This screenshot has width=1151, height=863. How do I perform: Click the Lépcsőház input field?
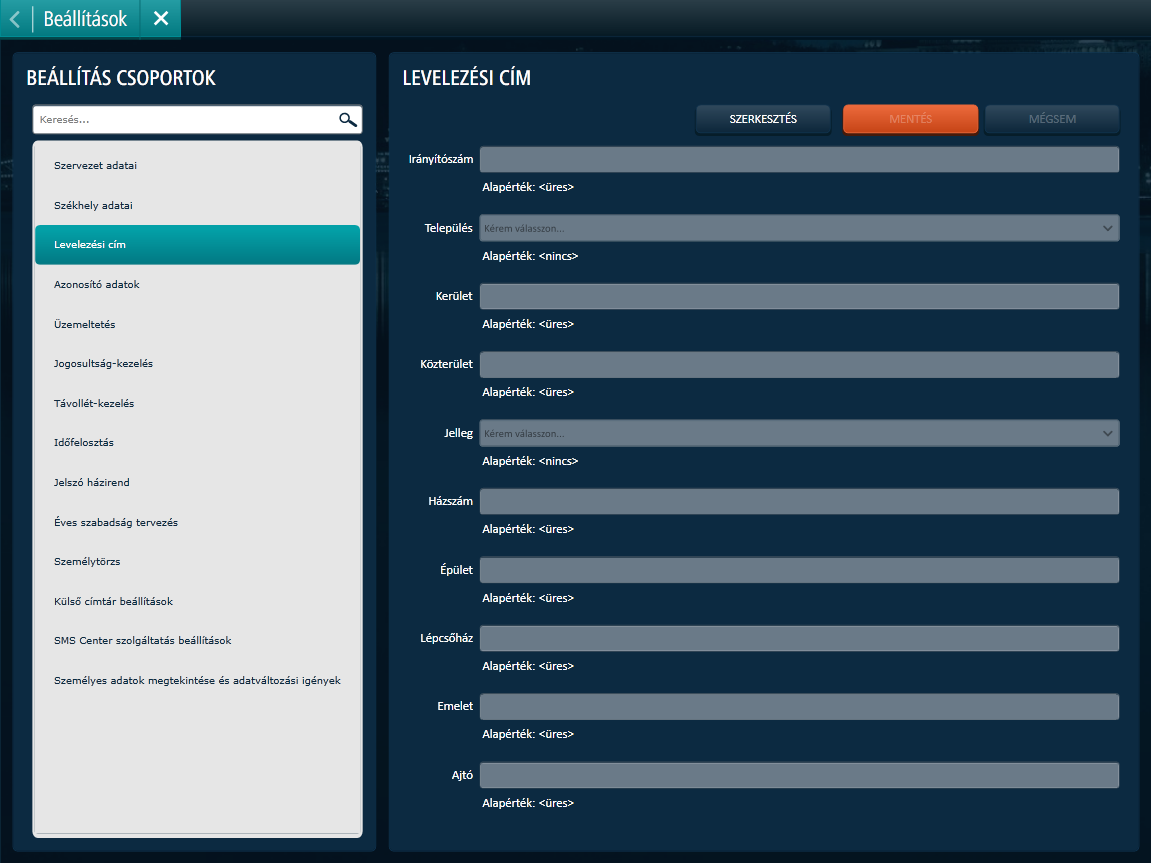click(x=799, y=638)
